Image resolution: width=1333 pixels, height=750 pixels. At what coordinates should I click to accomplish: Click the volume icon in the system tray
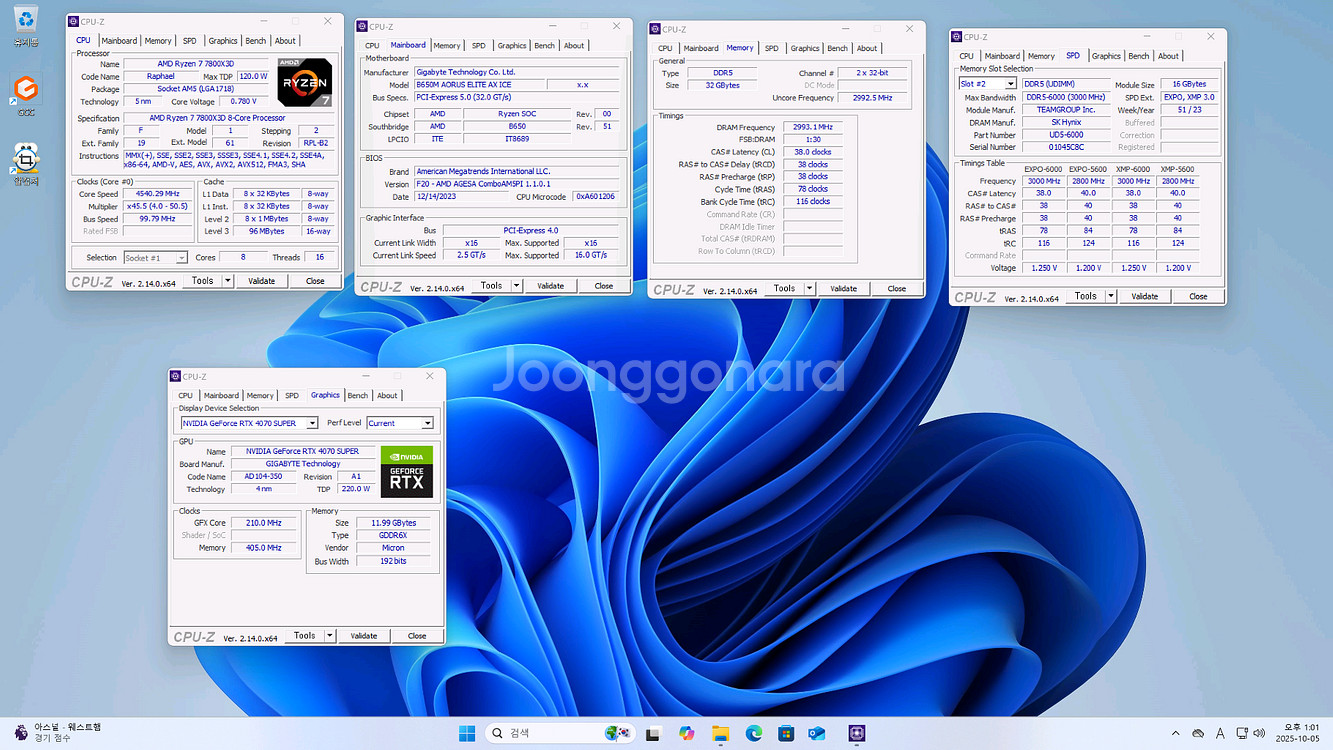(x=1258, y=733)
